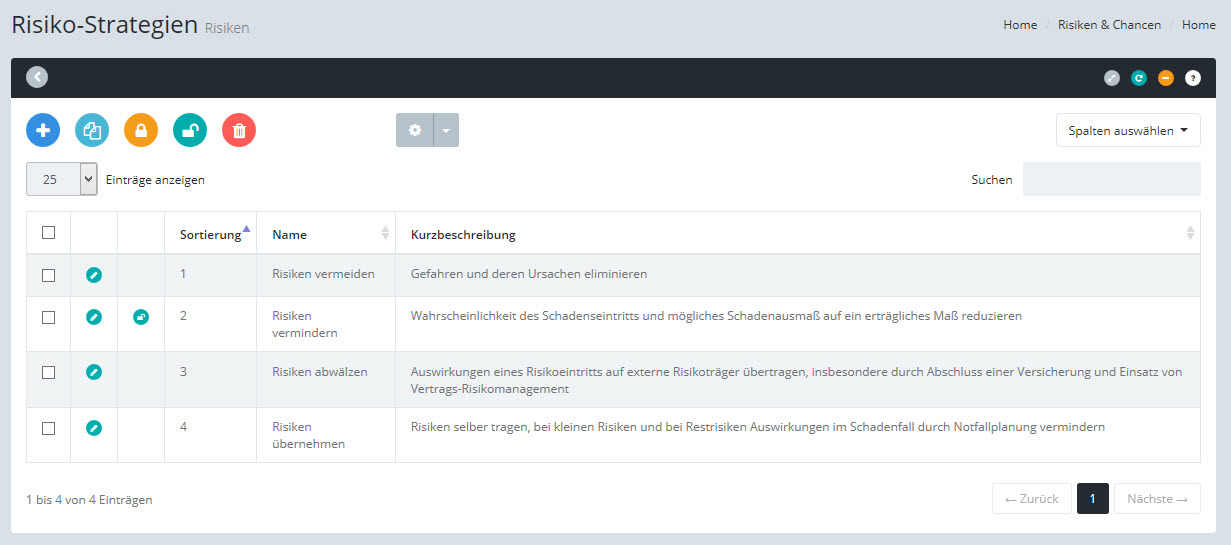
Task: Click the orange lock icon
Action: (141, 130)
